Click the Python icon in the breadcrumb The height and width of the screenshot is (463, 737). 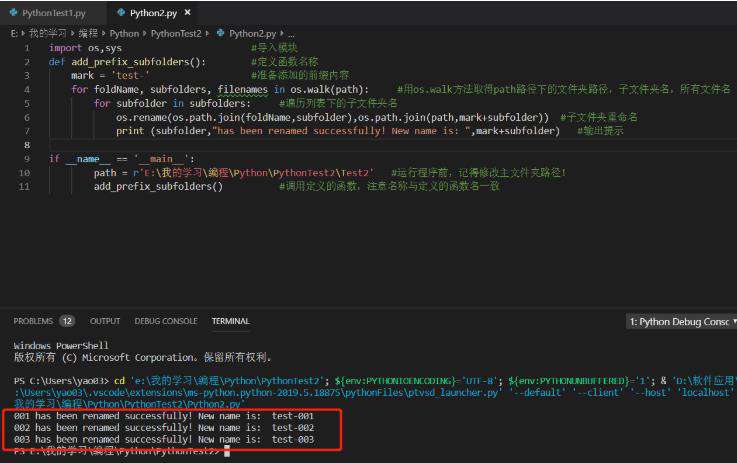tap(220, 33)
